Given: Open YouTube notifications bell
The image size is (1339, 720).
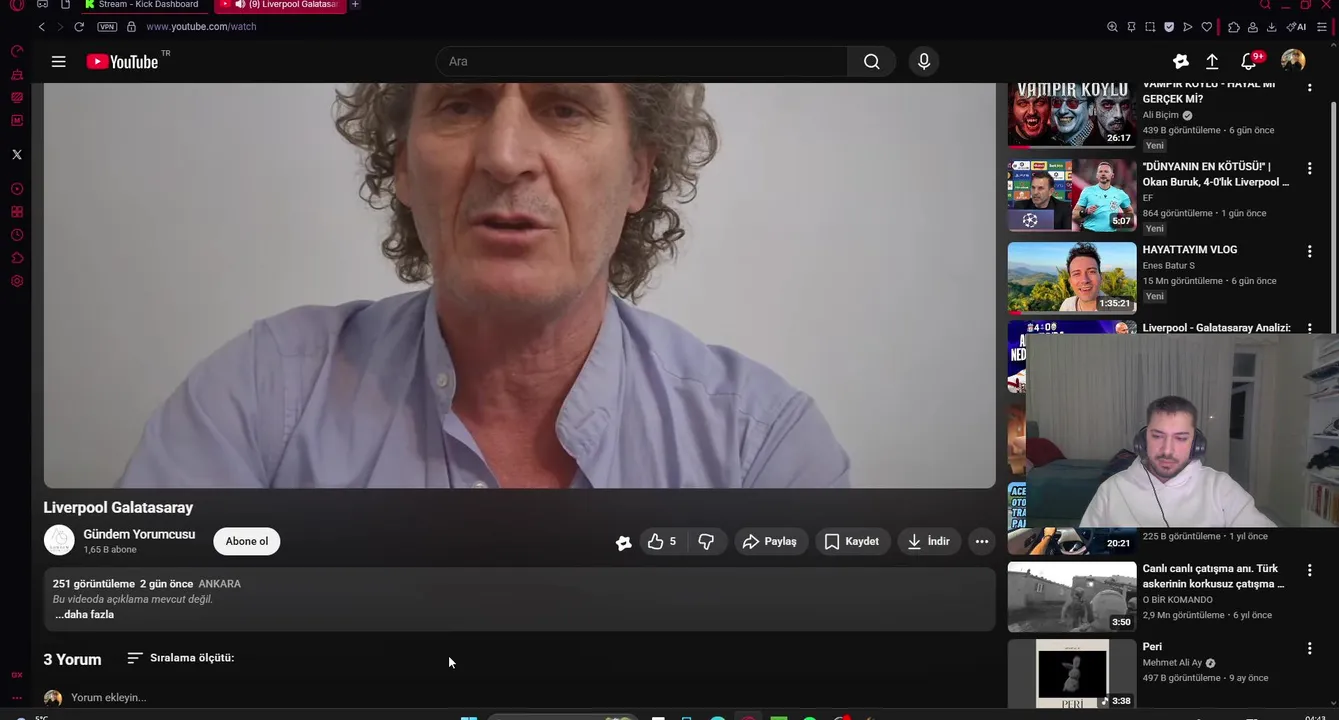Looking at the screenshot, I should pos(1248,61).
